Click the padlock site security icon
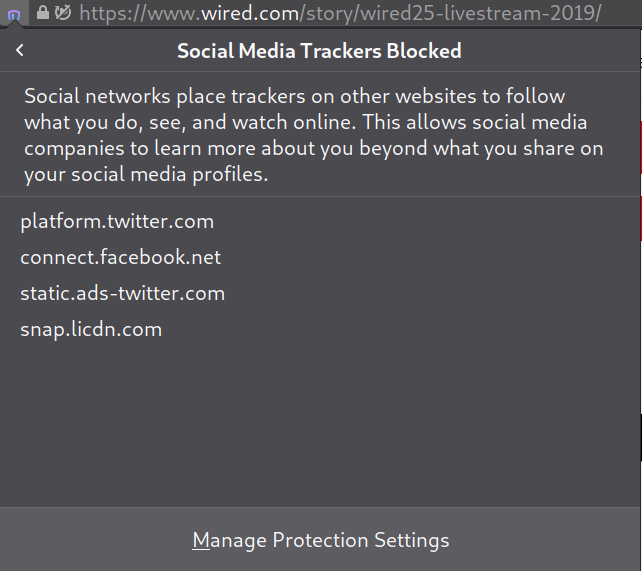The height and width of the screenshot is (571, 642). tap(43, 12)
